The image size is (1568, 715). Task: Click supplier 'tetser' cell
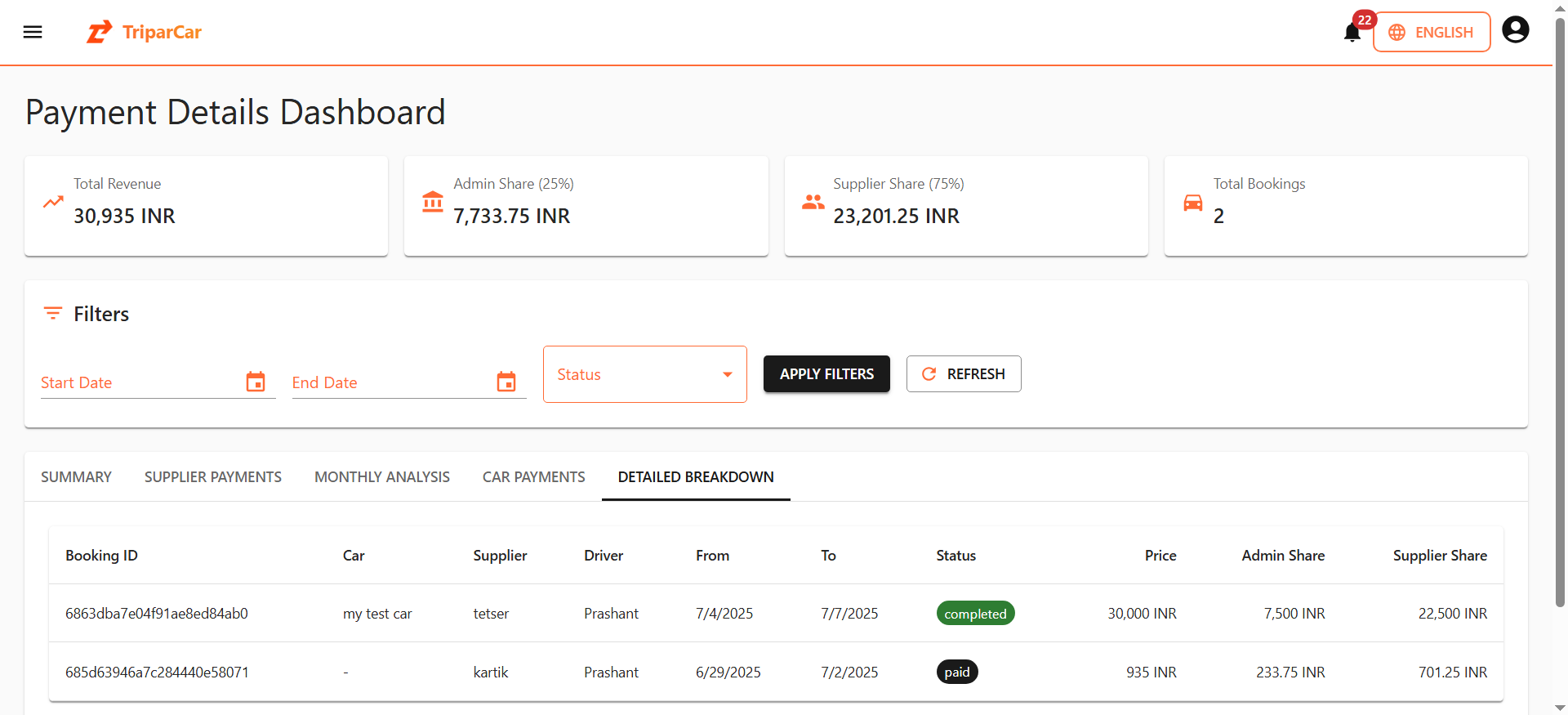tap(491, 614)
